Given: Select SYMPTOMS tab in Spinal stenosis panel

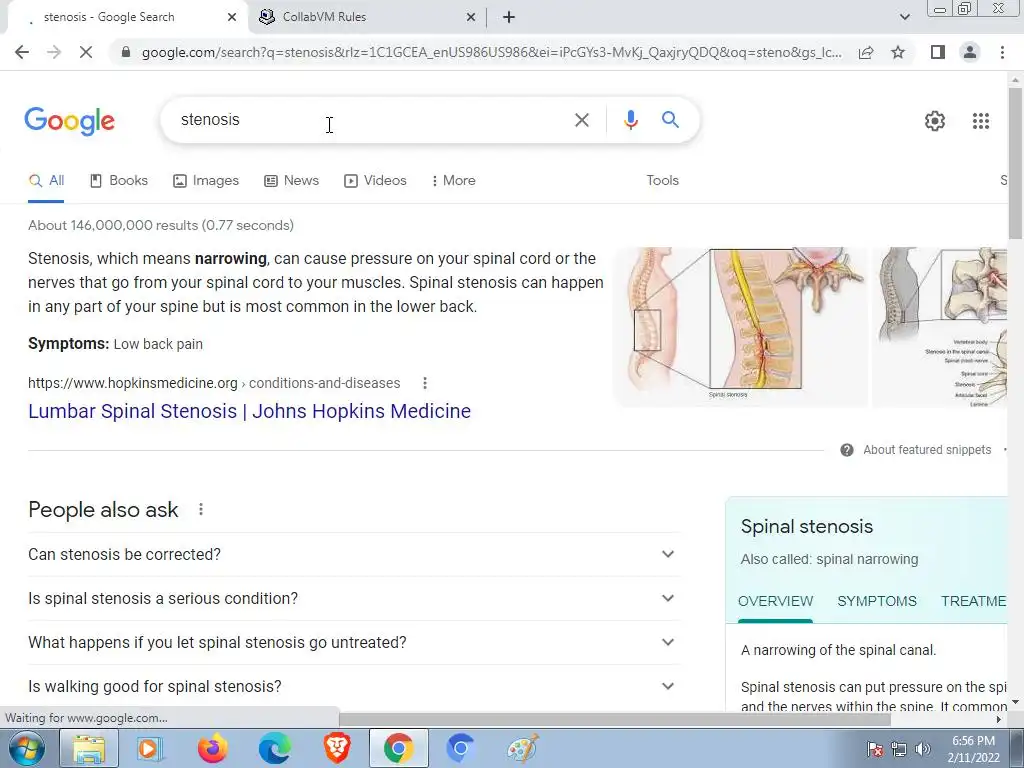Looking at the screenshot, I should click(x=876, y=601).
